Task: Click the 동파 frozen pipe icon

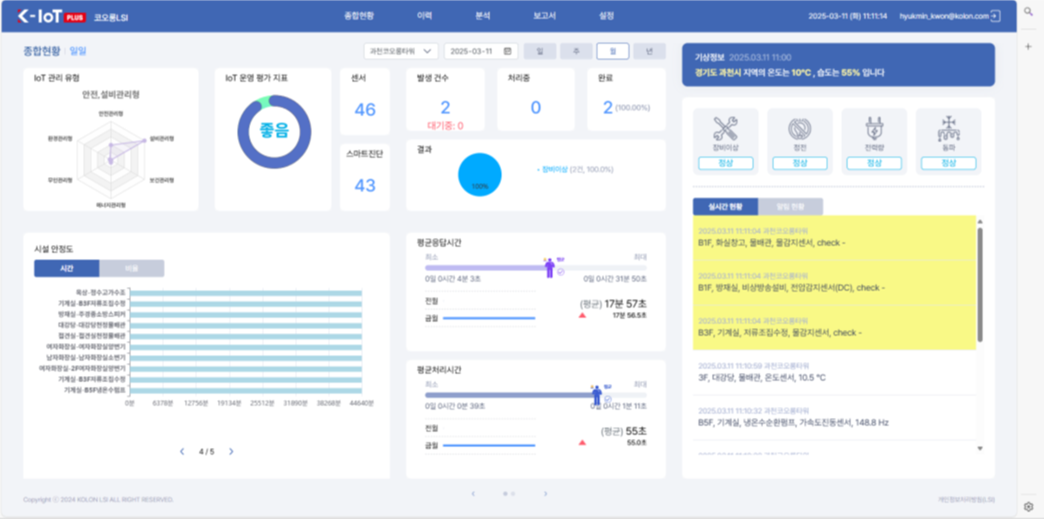Action: click(947, 130)
